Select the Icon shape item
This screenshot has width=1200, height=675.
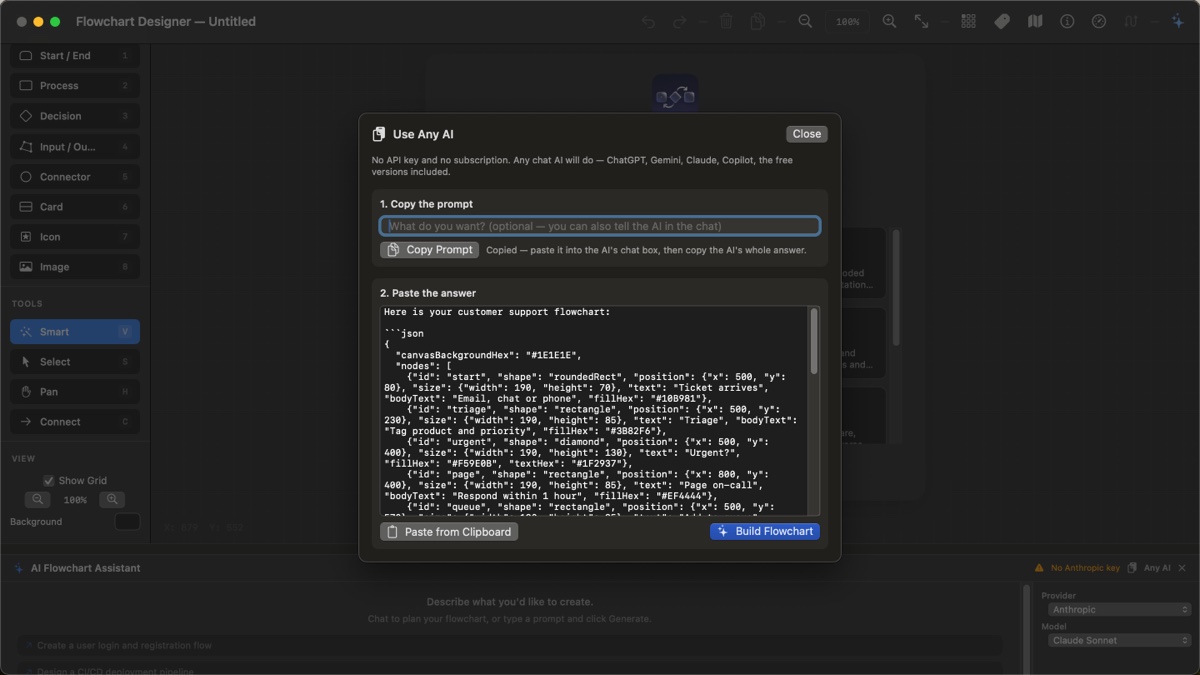coord(75,237)
